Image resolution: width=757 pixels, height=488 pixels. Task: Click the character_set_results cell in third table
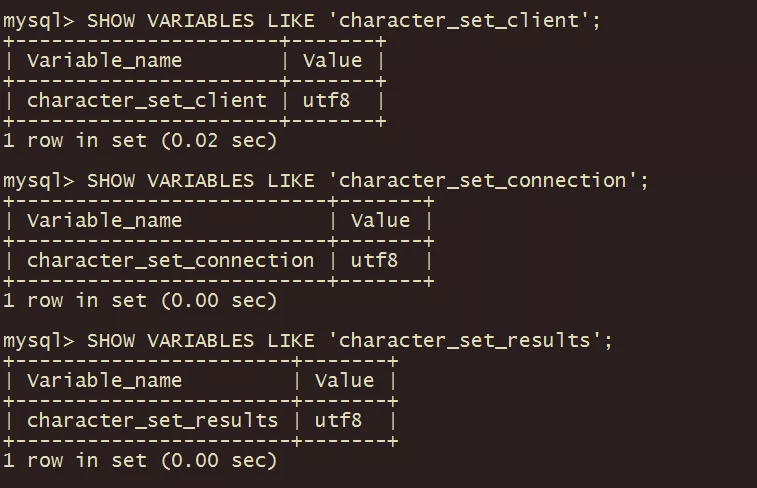(x=153, y=420)
